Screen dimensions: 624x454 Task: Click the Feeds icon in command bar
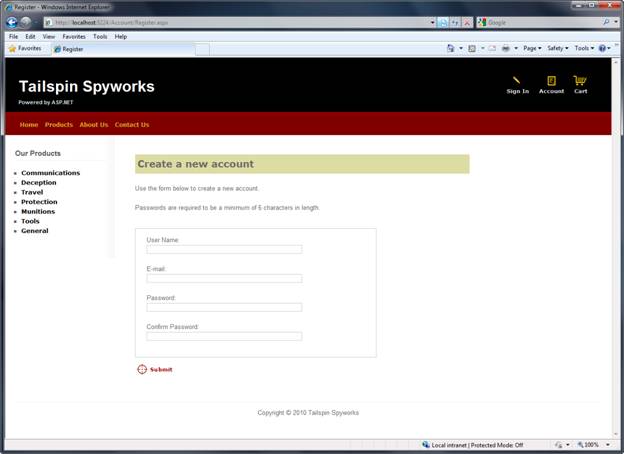pyautogui.click(x=472, y=48)
